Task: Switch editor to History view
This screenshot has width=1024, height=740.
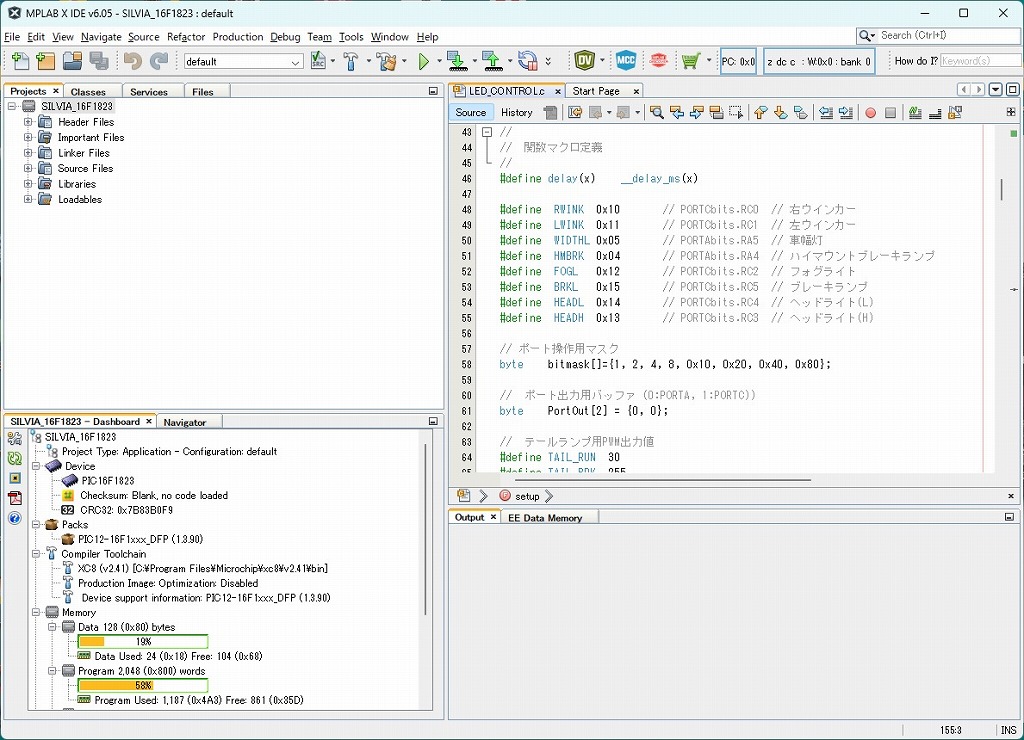Action: click(x=517, y=112)
